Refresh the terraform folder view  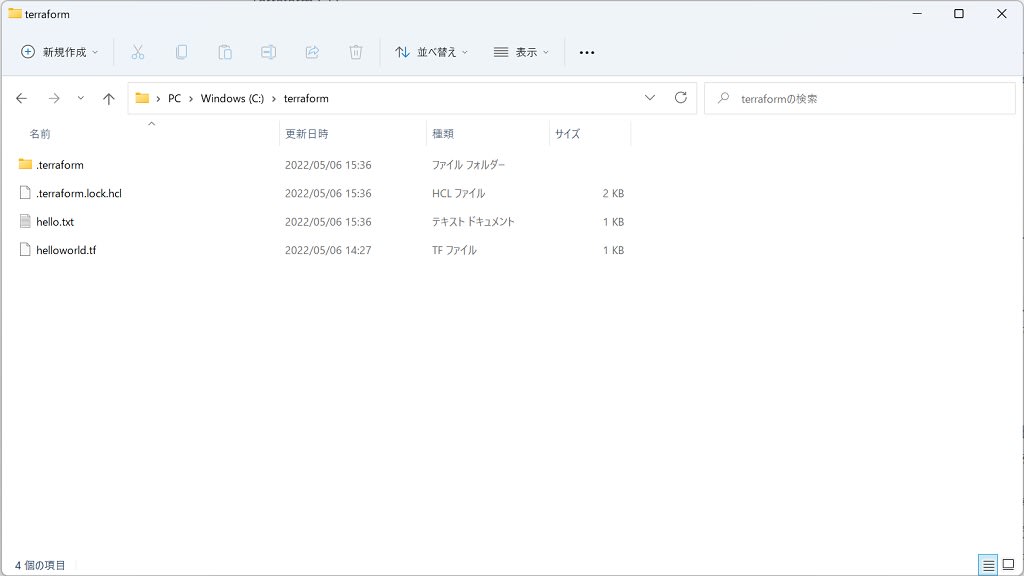(680, 98)
